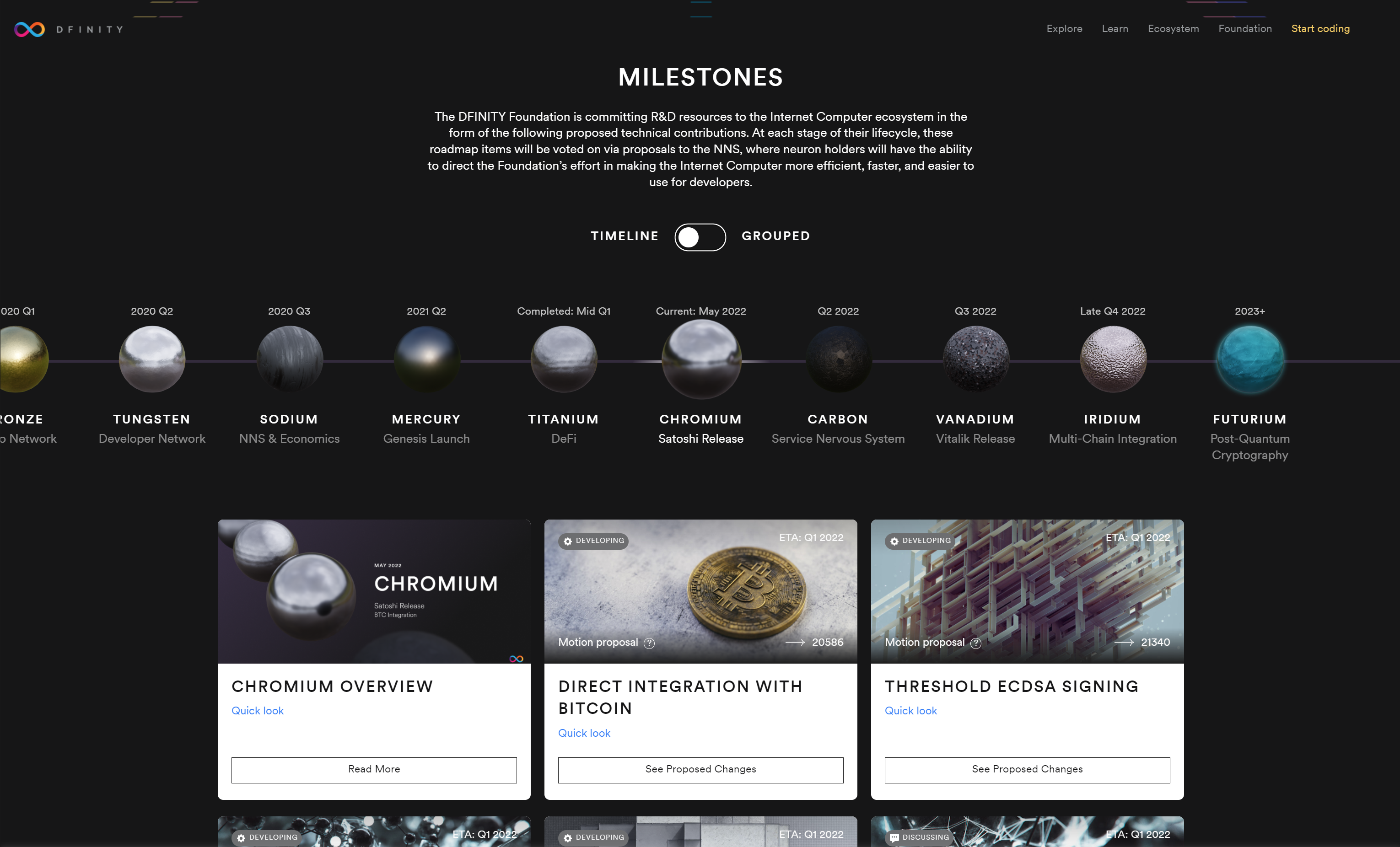Screen dimensions: 1400x847
Task: Select the Titanium milestone sphere
Action: (x=564, y=359)
